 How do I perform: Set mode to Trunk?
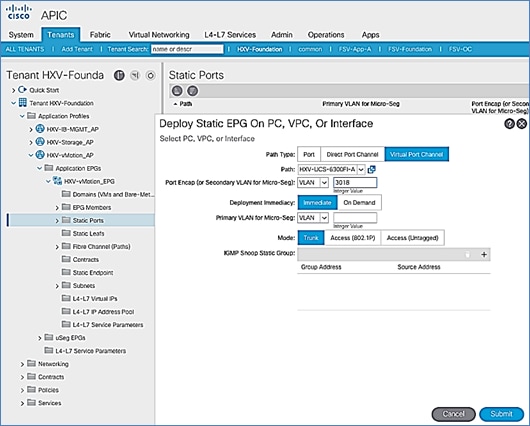[x=311, y=238]
